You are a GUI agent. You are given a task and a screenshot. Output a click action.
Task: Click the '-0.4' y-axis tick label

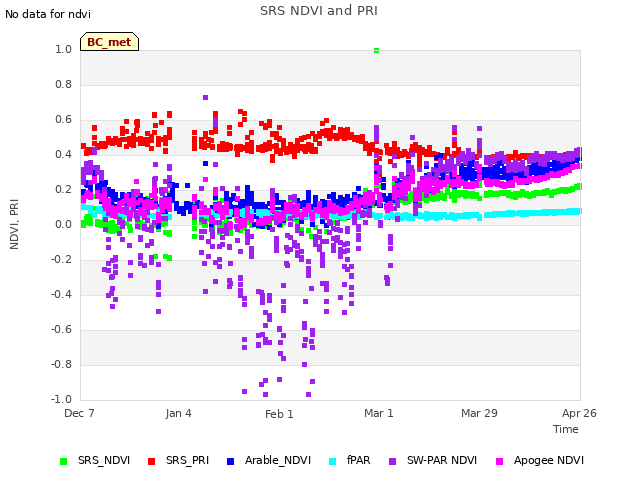[62, 294]
